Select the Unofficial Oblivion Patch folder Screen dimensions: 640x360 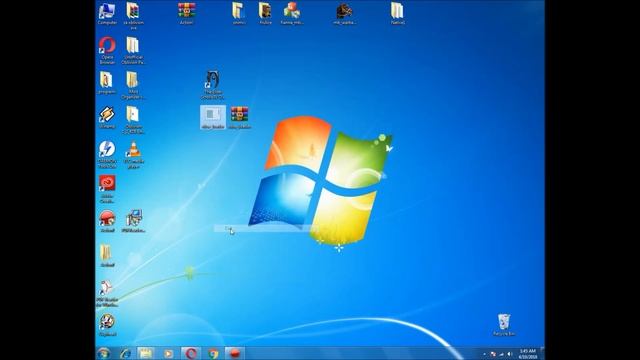[x=133, y=51]
